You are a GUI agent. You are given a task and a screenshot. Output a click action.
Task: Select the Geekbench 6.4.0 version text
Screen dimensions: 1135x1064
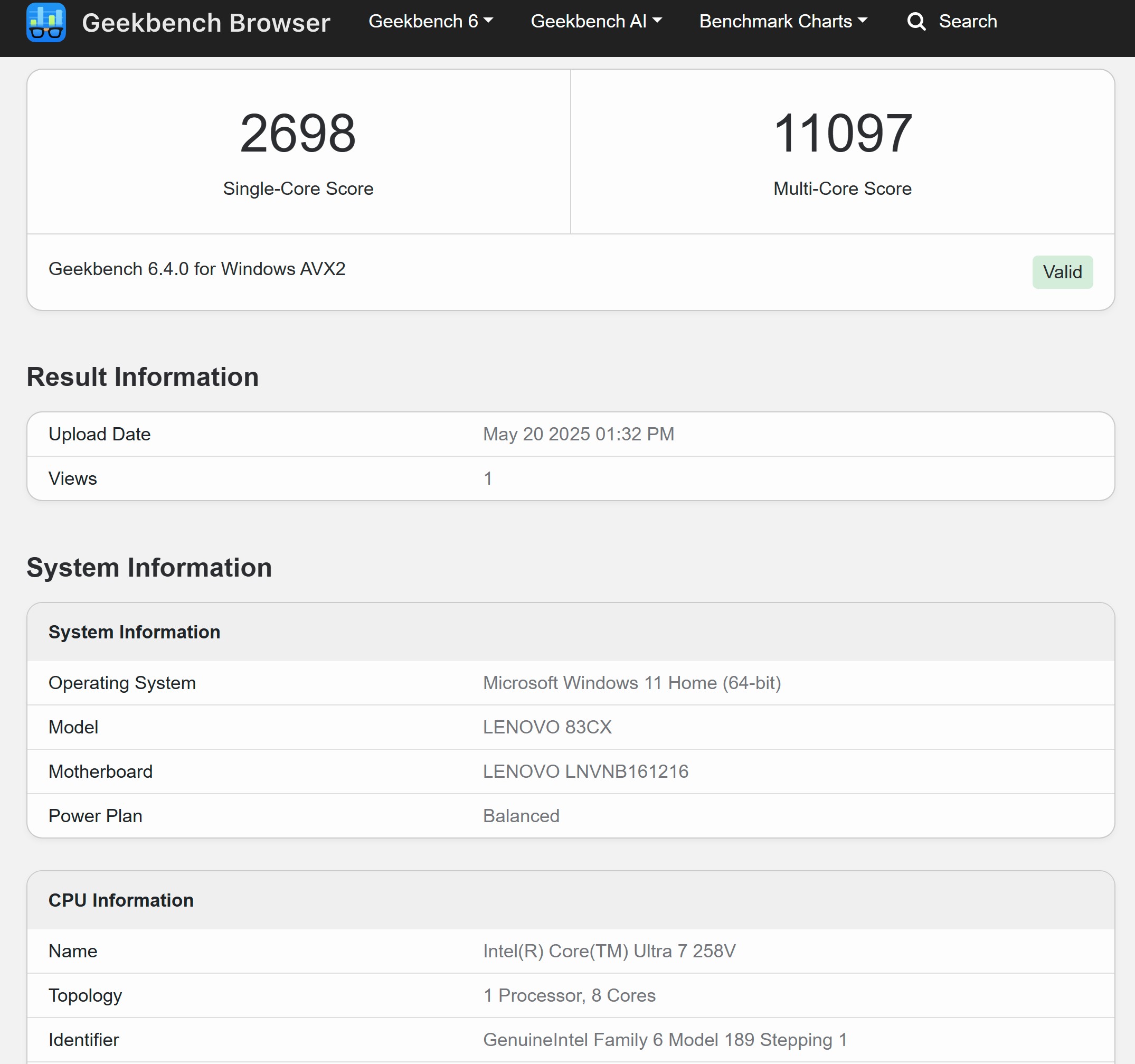[196, 269]
